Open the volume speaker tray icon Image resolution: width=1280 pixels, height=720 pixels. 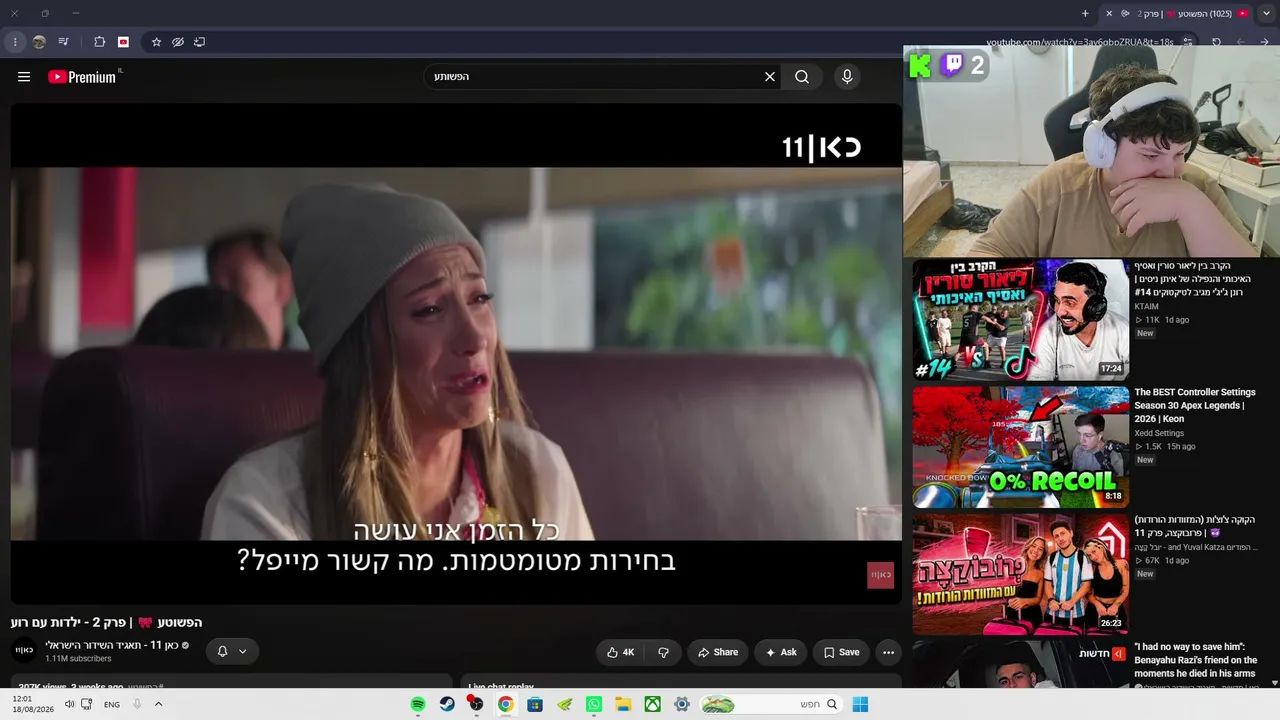click(x=70, y=704)
